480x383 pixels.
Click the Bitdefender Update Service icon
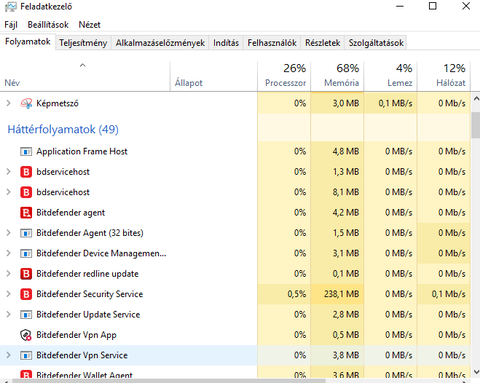point(26,315)
